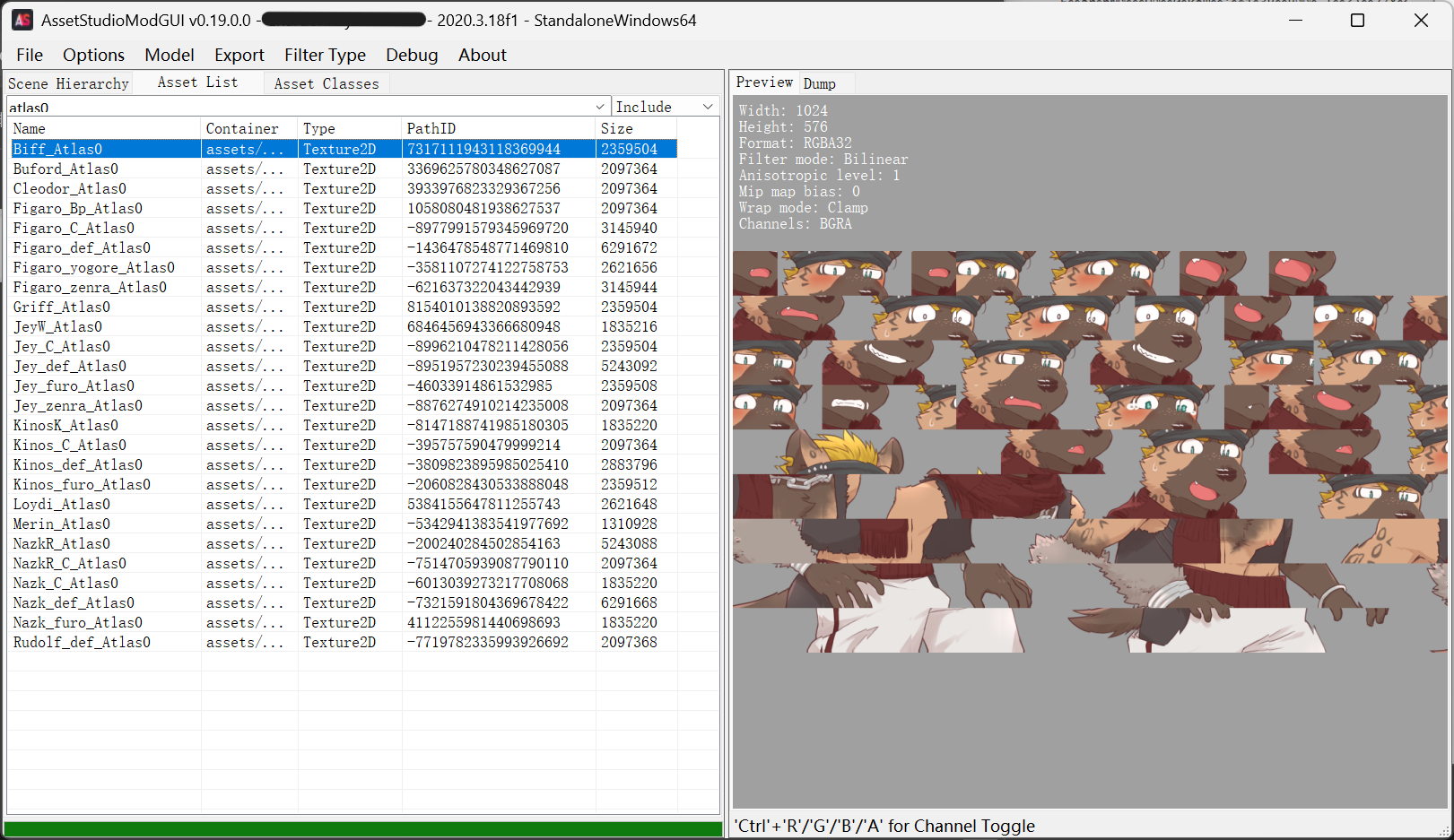Select the Nazk_C_Atlas0 asset row
This screenshot has width=1454, height=840.
(x=344, y=583)
